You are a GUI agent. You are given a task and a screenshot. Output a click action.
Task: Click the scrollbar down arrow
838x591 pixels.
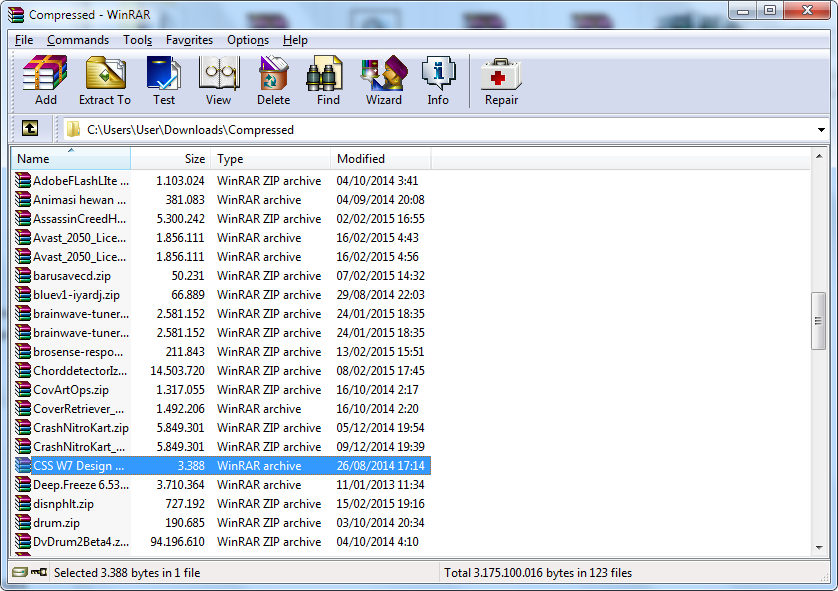(x=819, y=548)
